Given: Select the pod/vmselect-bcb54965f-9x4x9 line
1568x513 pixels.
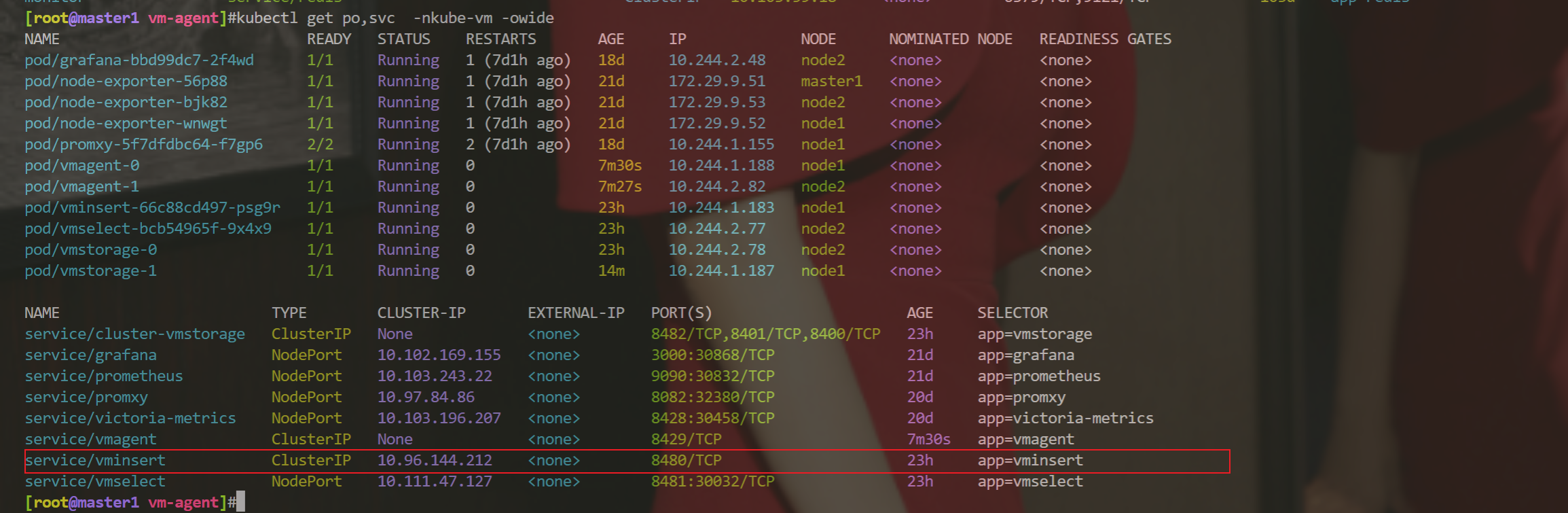Looking at the screenshot, I should pyautogui.click(x=148, y=229).
